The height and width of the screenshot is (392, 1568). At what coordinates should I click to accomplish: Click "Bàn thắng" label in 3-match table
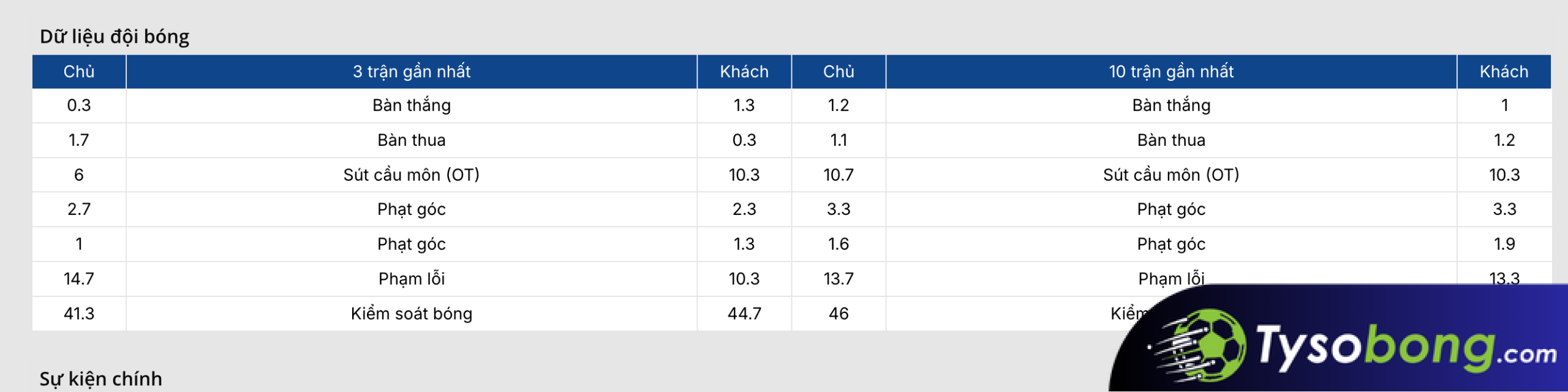(411, 105)
